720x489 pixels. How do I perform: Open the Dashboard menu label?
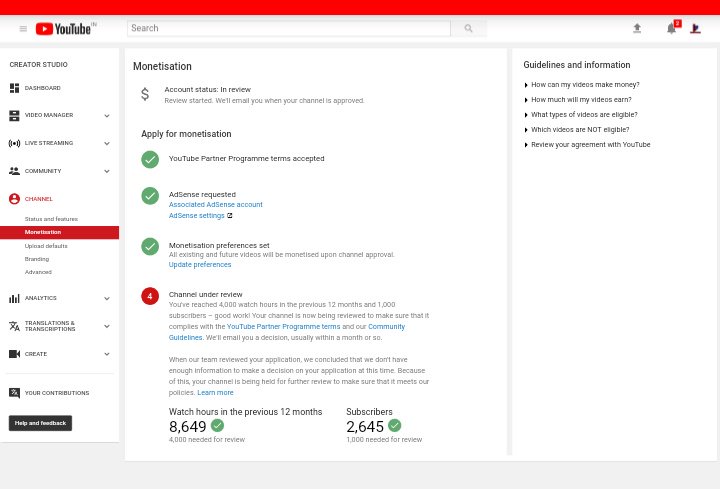[43, 88]
